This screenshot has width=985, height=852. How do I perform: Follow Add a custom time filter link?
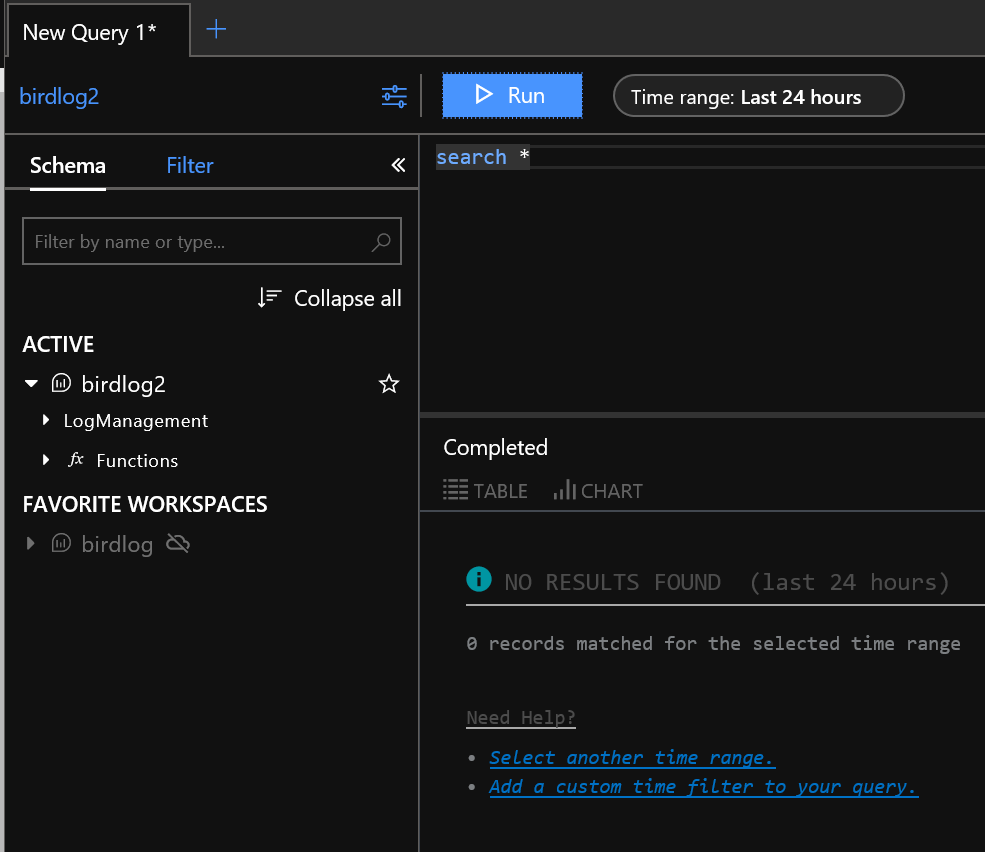pyautogui.click(x=704, y=787)
